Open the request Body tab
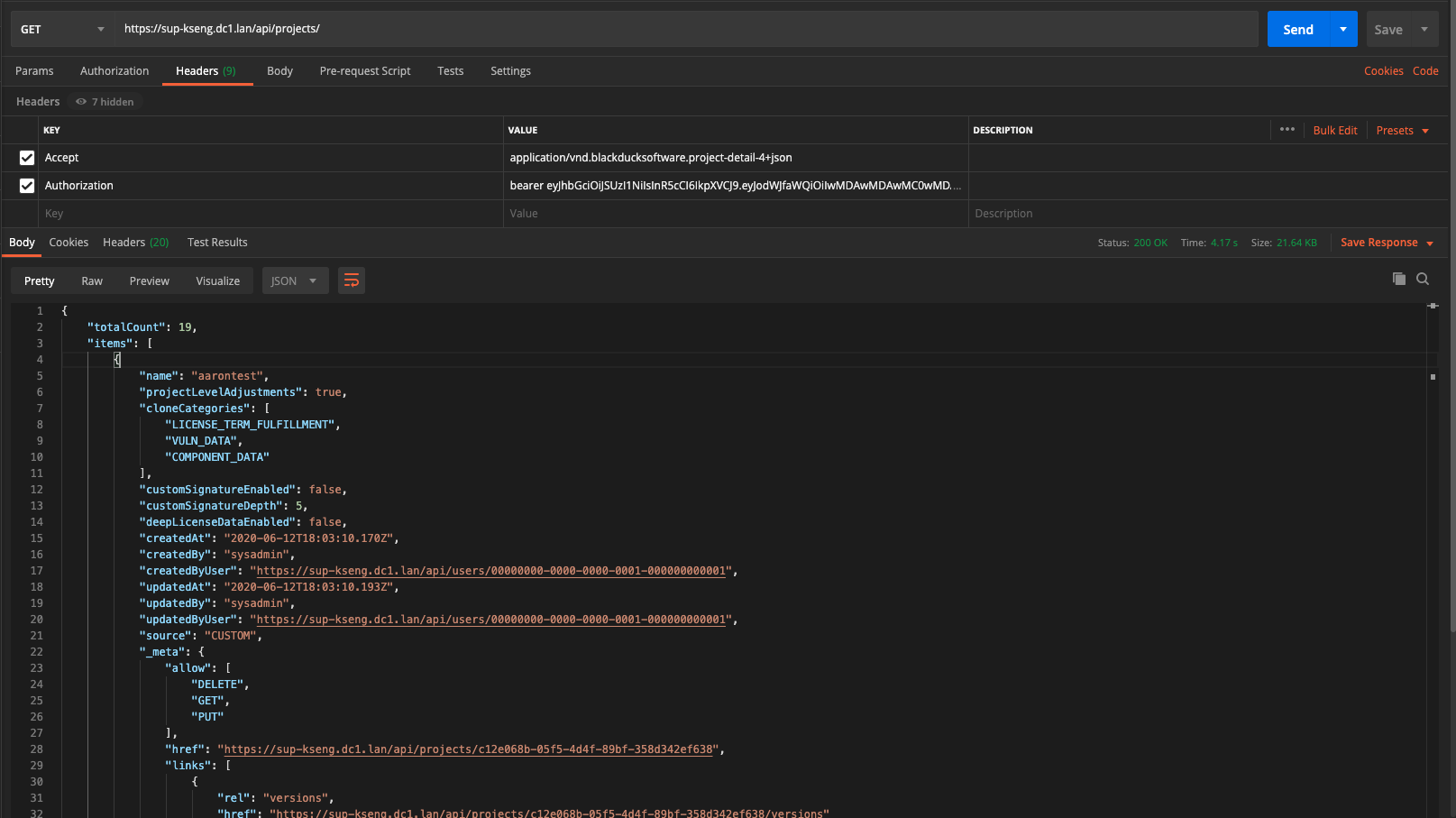 coord(279,71)
